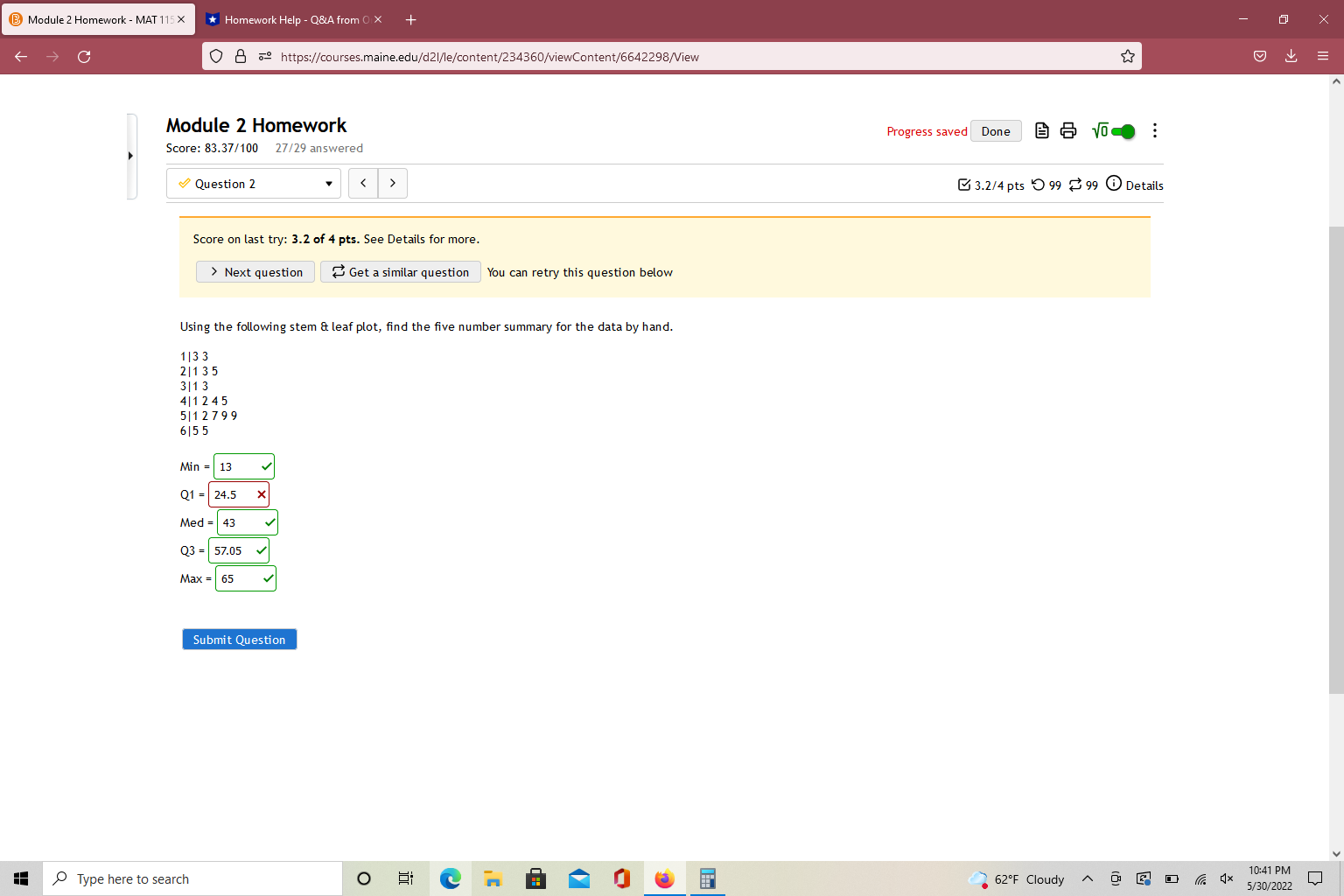Click the tracking protection shield in address bar

coord(216,56)
